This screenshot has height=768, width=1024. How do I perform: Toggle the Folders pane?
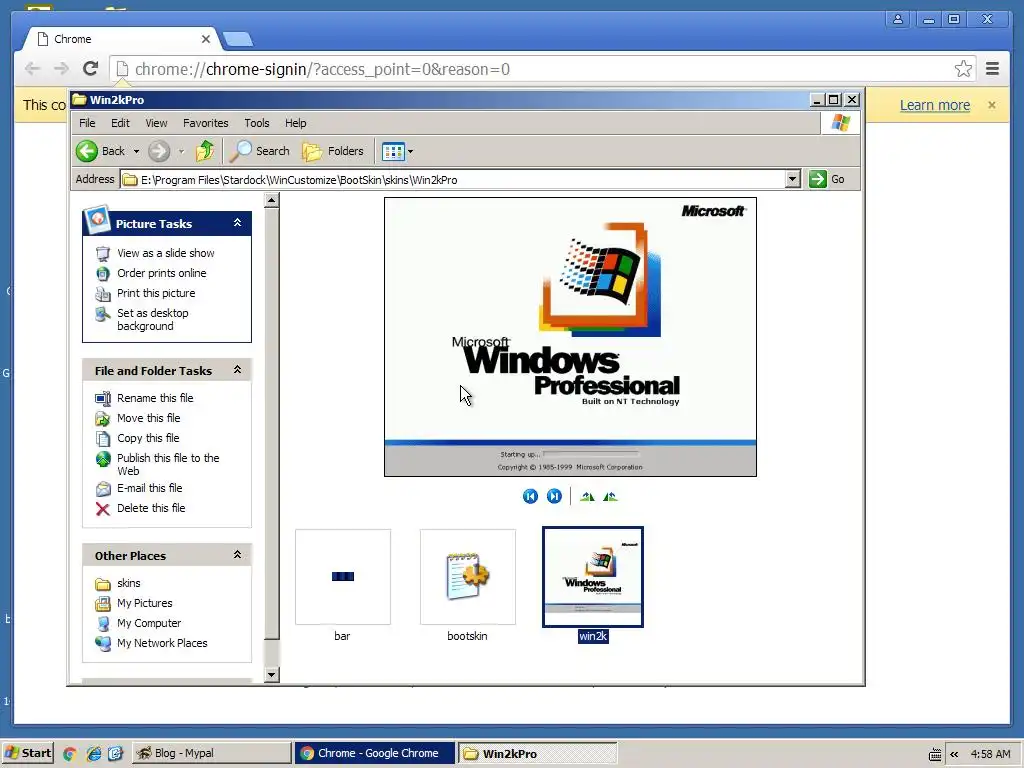[x=333, y=152]
